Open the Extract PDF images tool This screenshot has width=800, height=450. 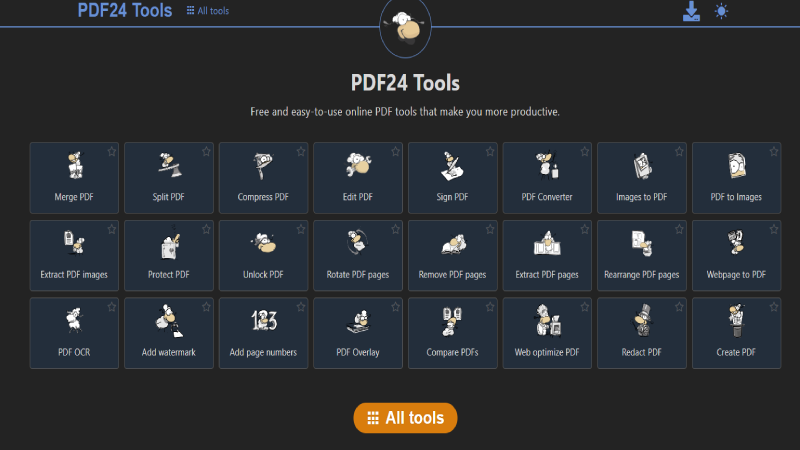pyautogui.click(x=74, y=256)
